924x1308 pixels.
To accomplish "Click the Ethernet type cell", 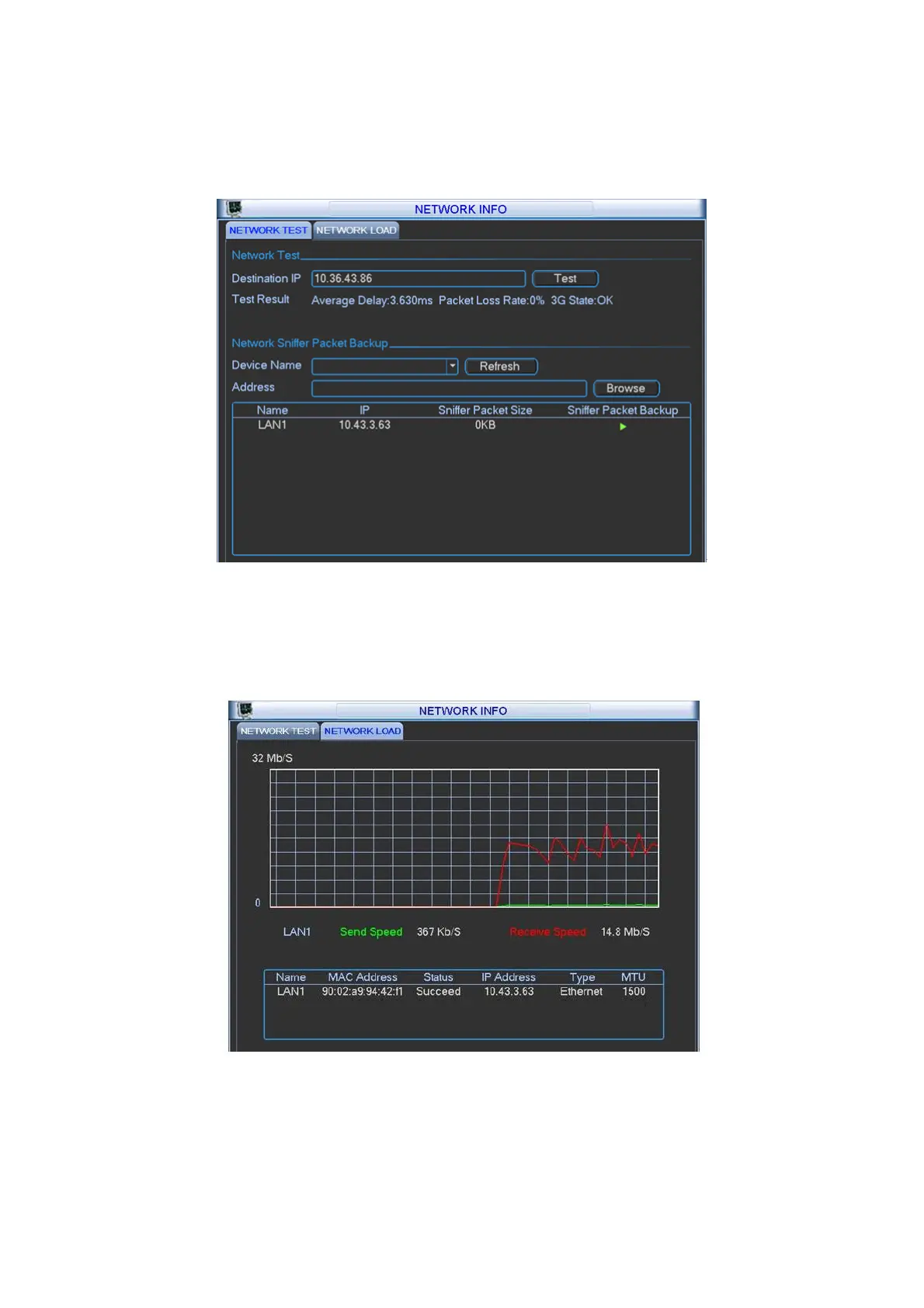I will pyautogui.click(x=581, y=992).
